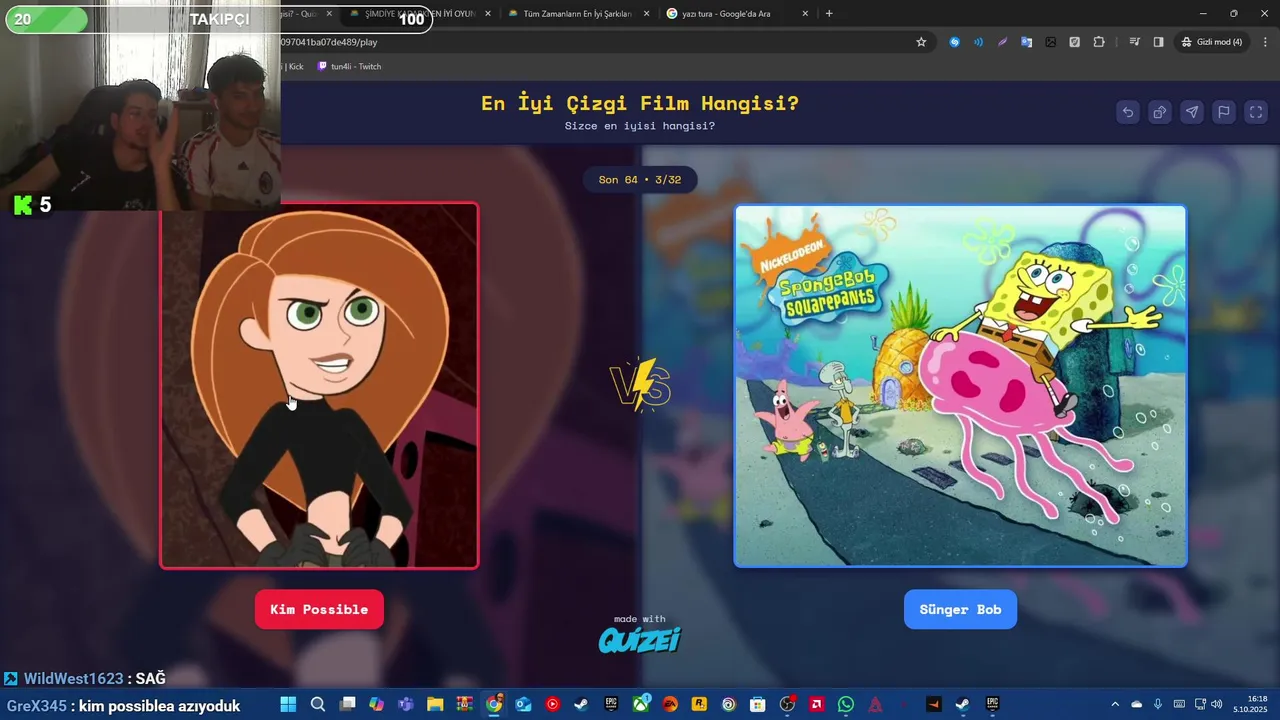Click the 'Son 64 • 3/32' round indicator

(x=640, y=180)
